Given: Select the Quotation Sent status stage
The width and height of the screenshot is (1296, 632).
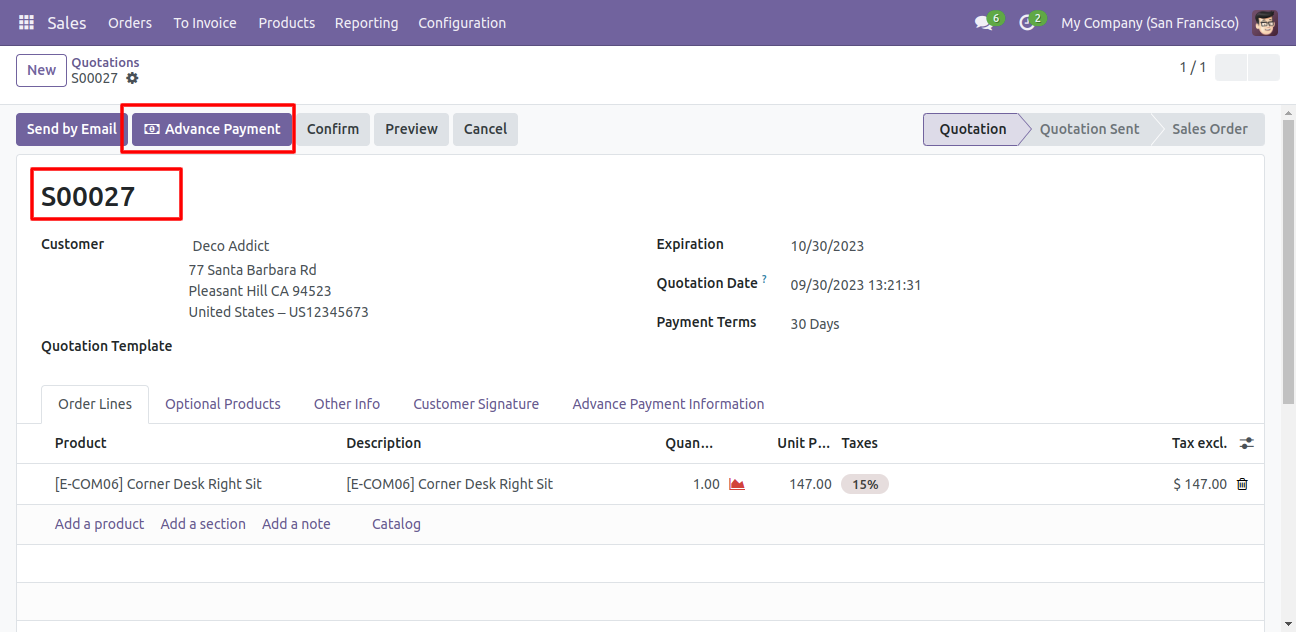Looking at the screenshot, I should pos(1089,129).
